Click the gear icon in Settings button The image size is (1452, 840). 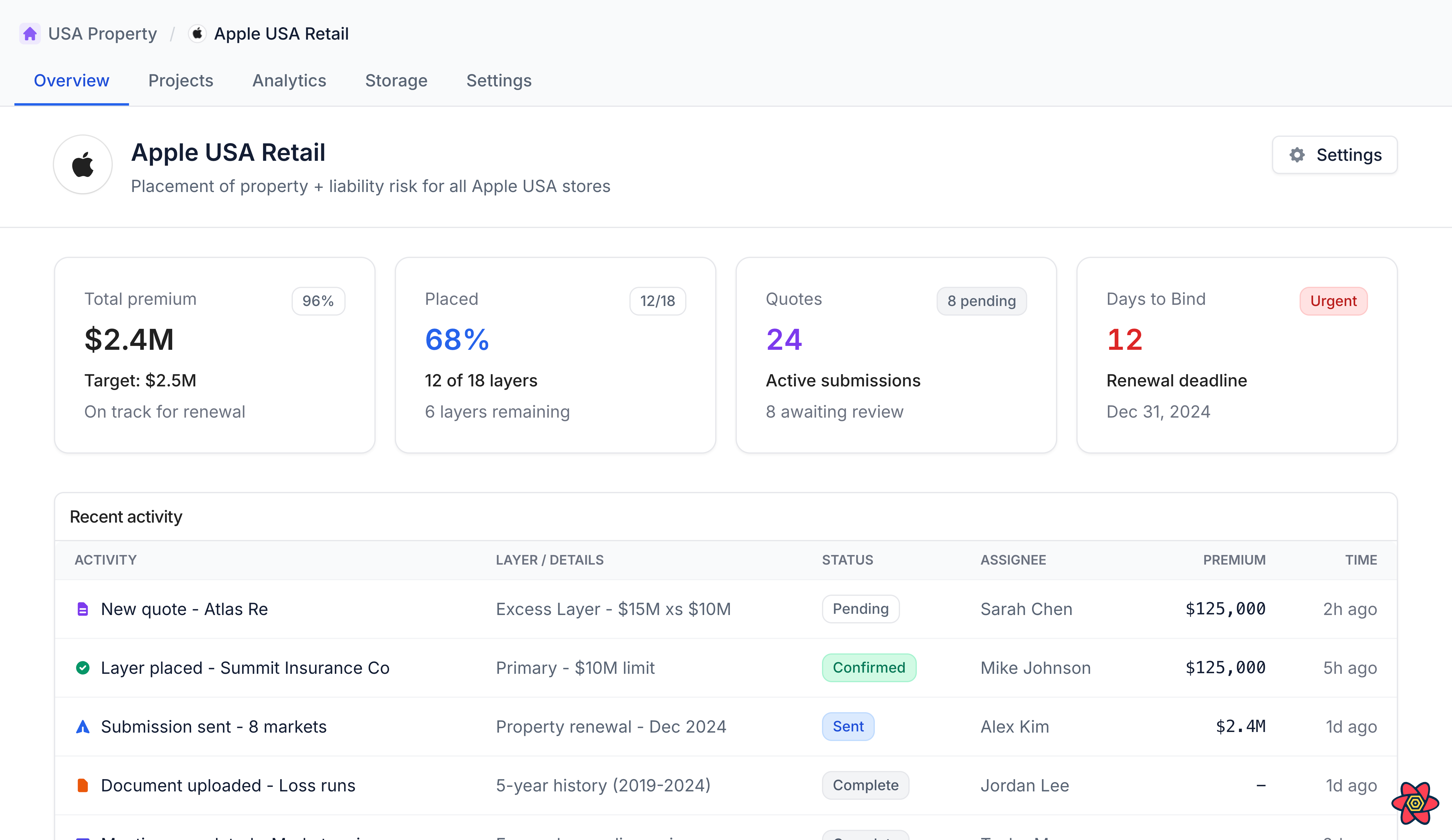(x=1297, y=154)
